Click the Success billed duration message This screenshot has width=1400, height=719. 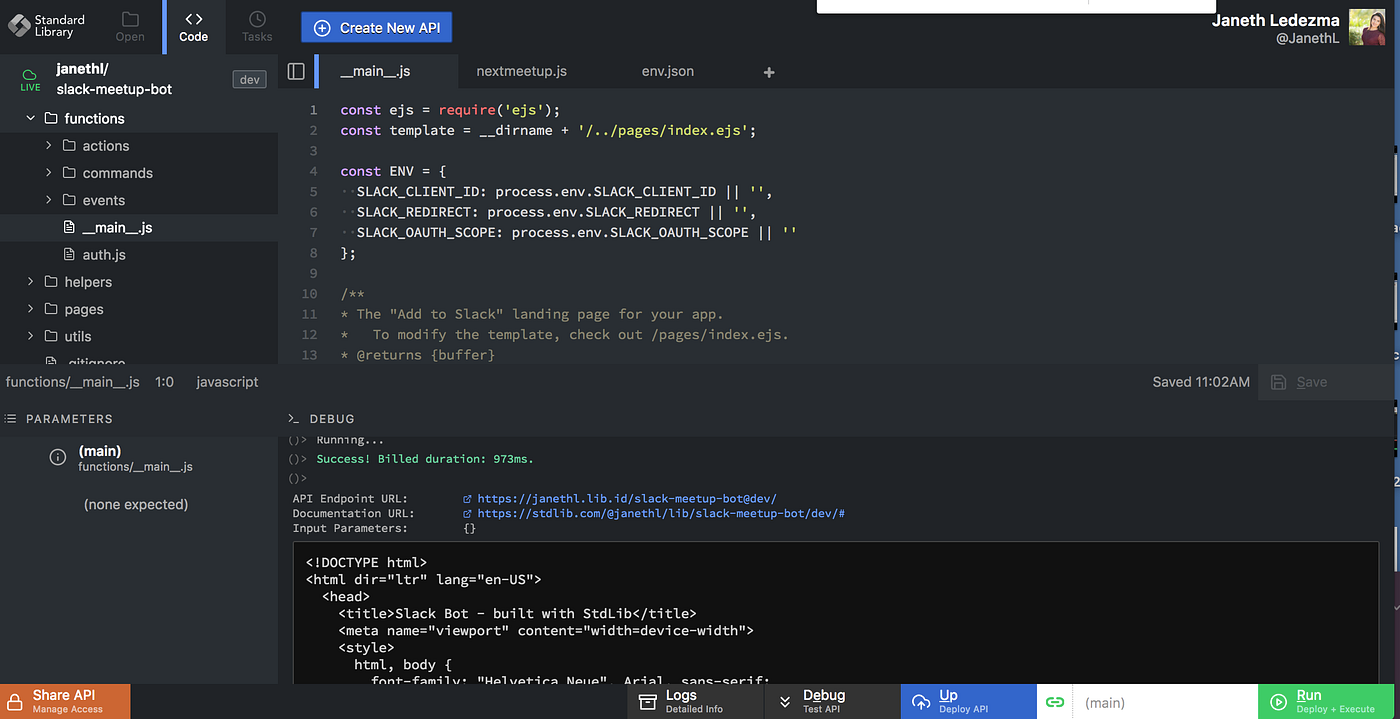[x=425, y=459]
